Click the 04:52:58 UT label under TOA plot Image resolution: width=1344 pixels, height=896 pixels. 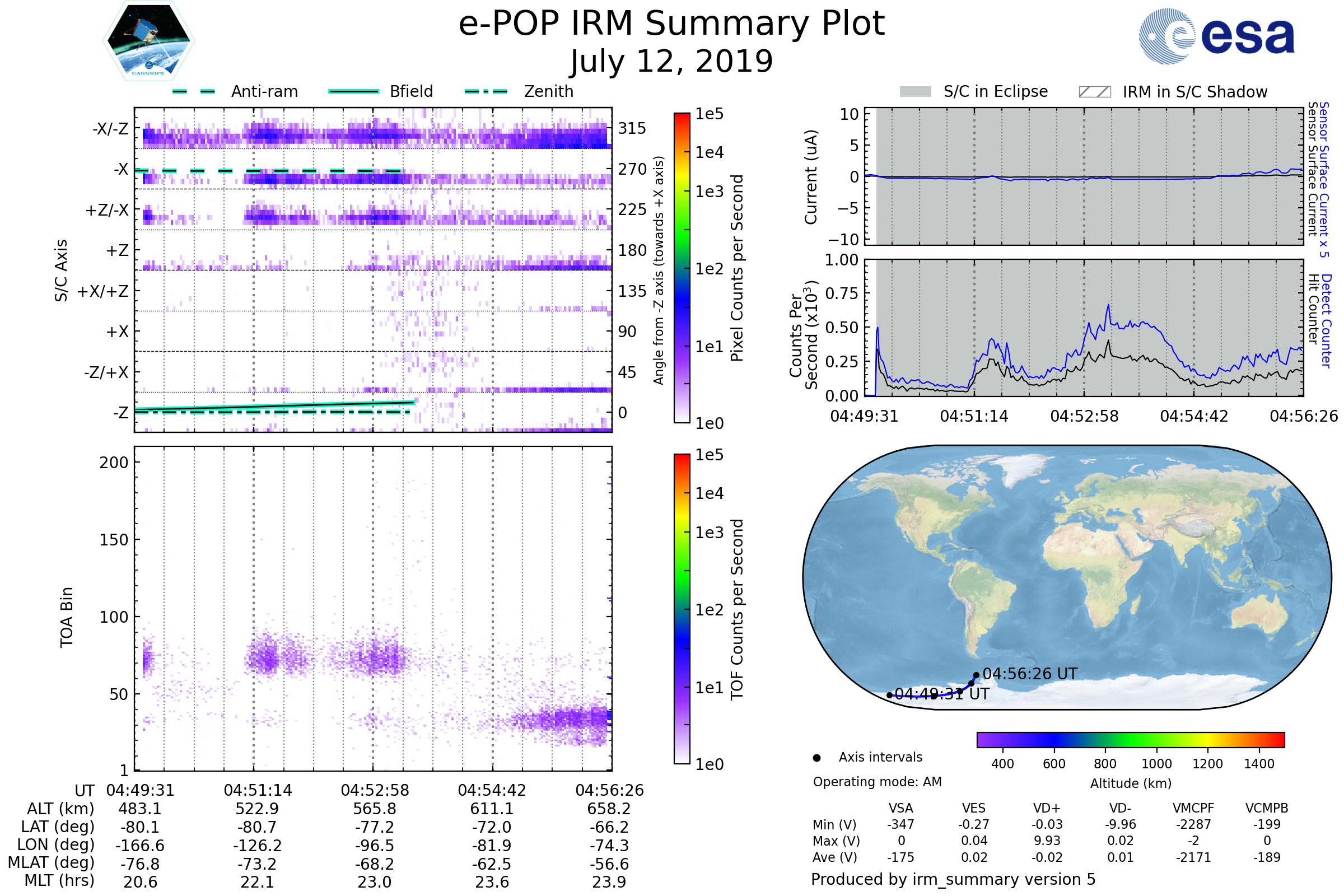click(x=375, y=790)
